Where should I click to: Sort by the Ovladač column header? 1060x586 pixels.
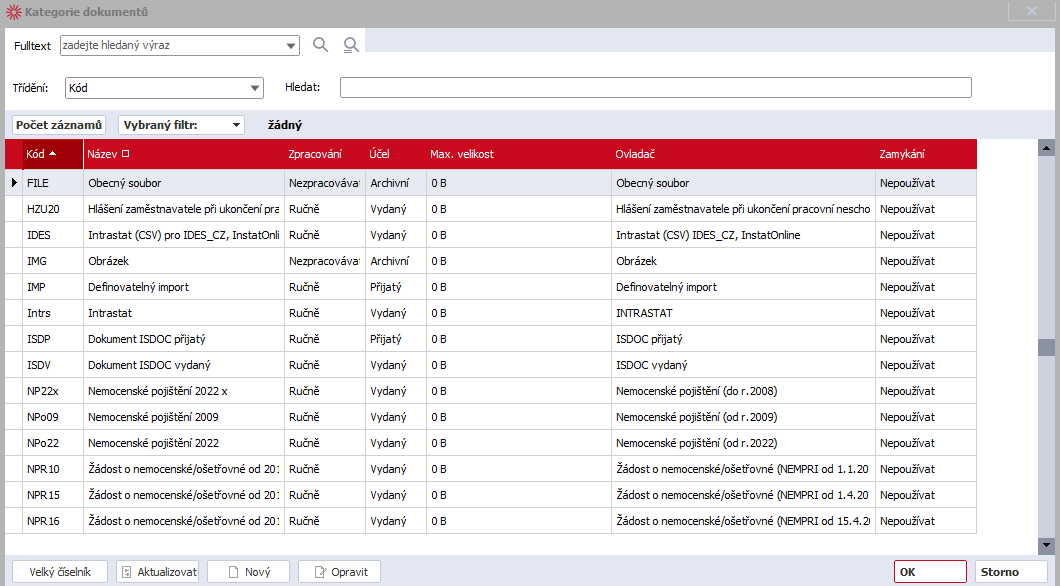635,154
